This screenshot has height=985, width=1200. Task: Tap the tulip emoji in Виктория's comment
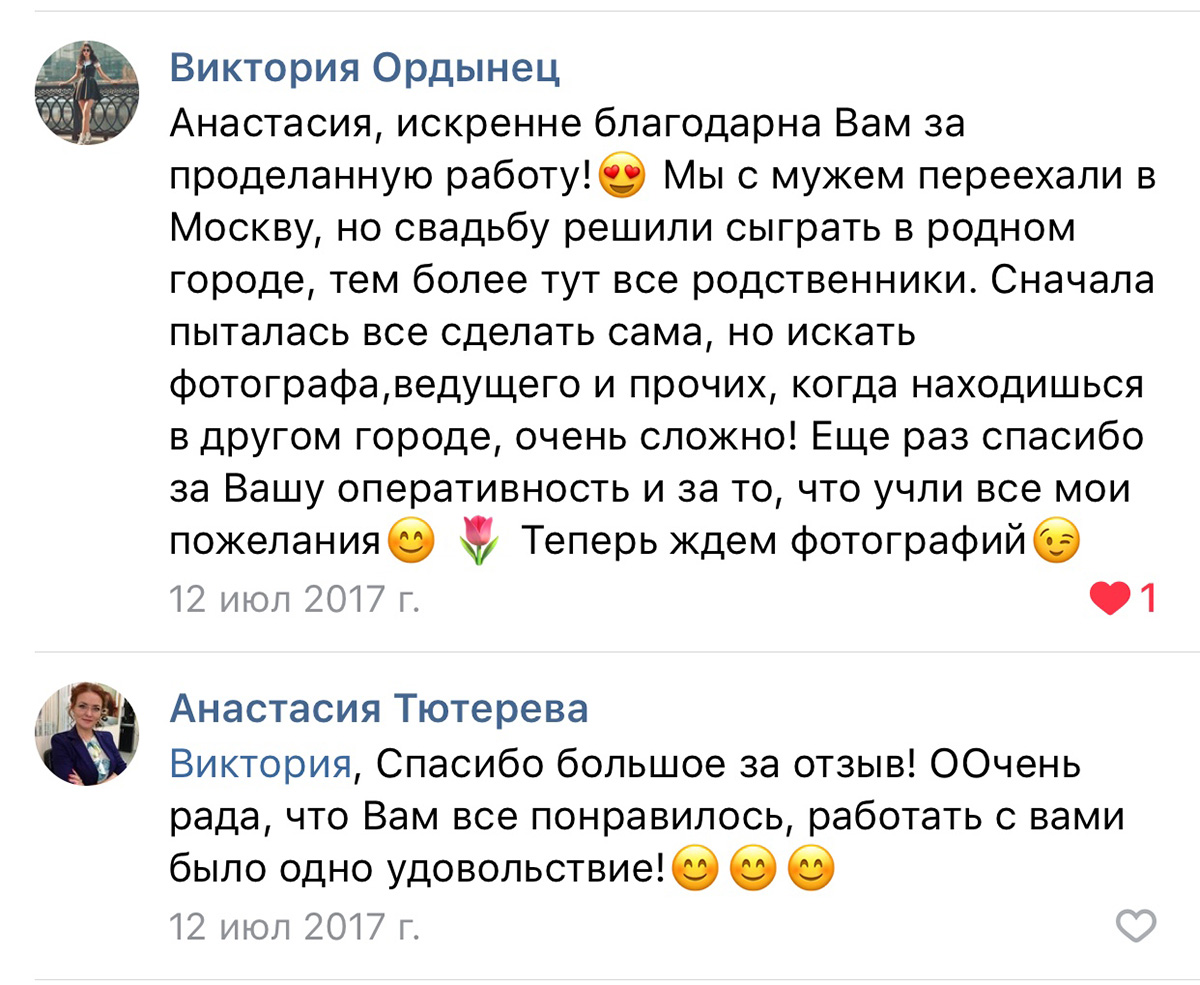pyautogui.click(x=480, y=543)
